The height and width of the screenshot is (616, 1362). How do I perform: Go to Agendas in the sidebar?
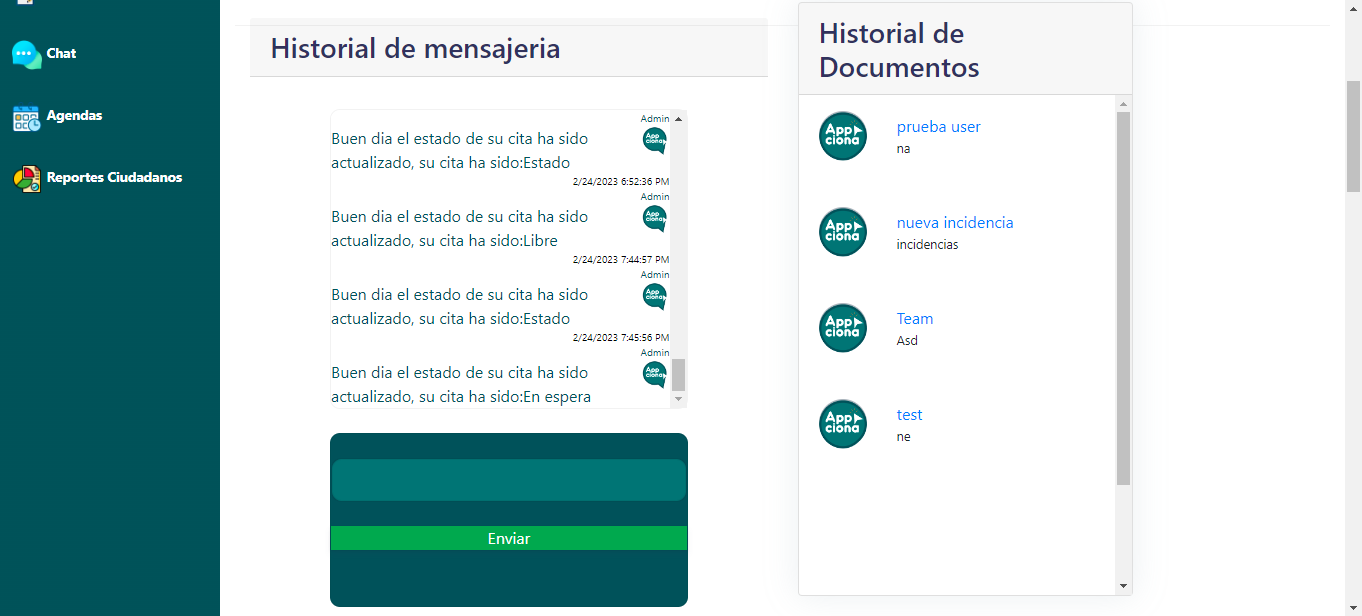click(x=74, y=116)
